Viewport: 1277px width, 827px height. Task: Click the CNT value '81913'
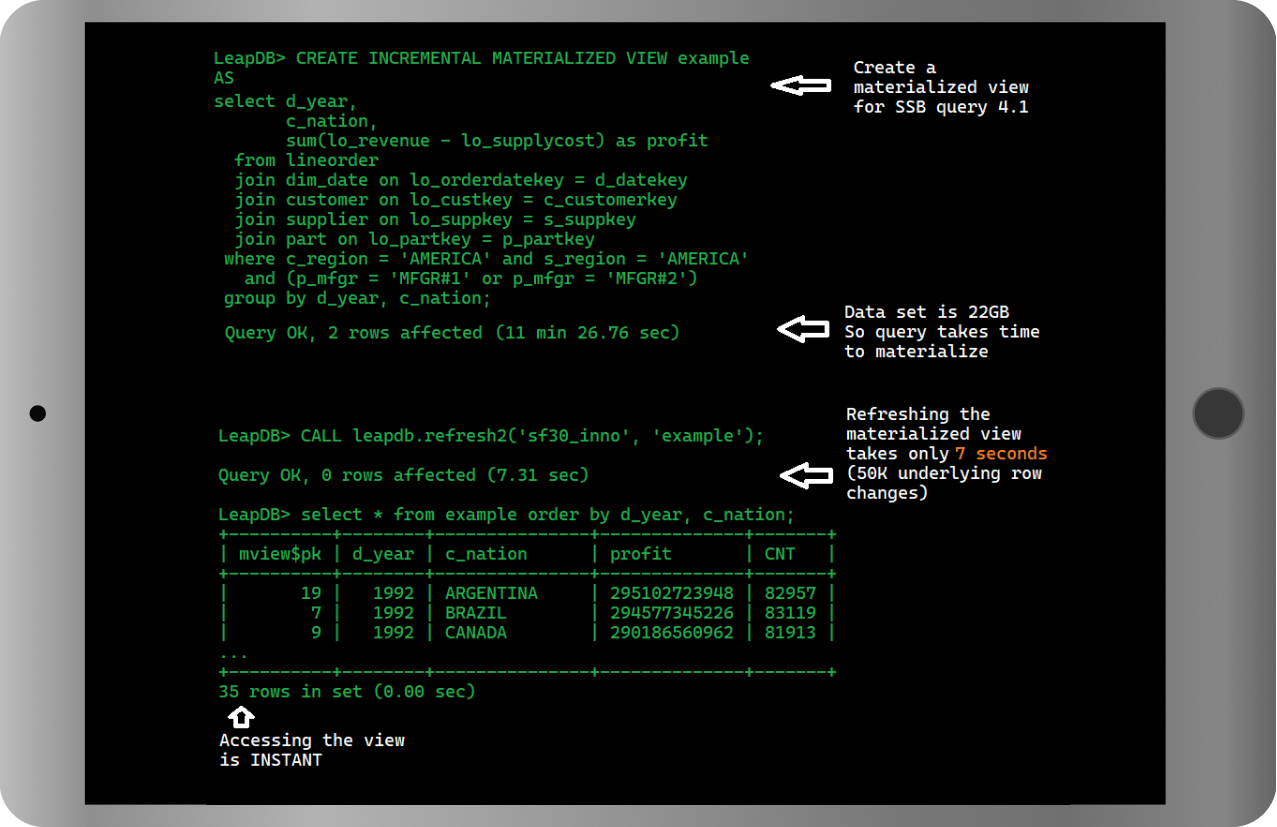point(790,632)
